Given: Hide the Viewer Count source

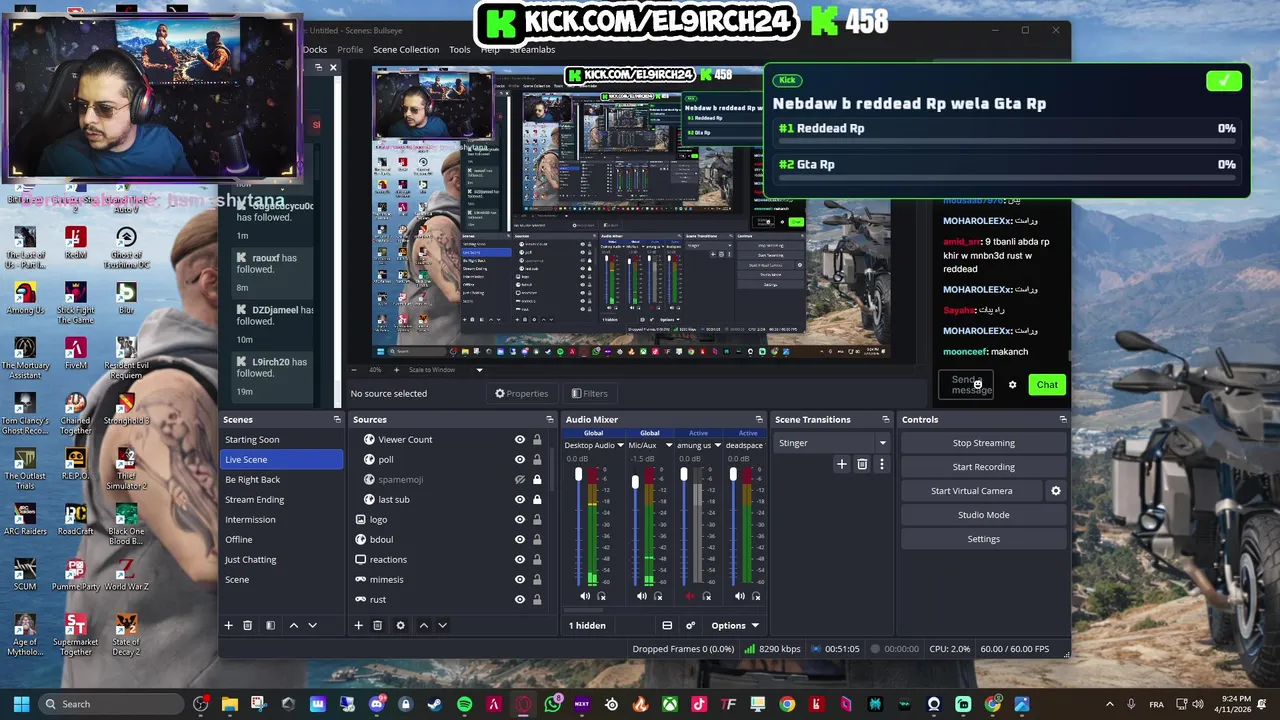Looking at the screenshot, I should point(519,439).
